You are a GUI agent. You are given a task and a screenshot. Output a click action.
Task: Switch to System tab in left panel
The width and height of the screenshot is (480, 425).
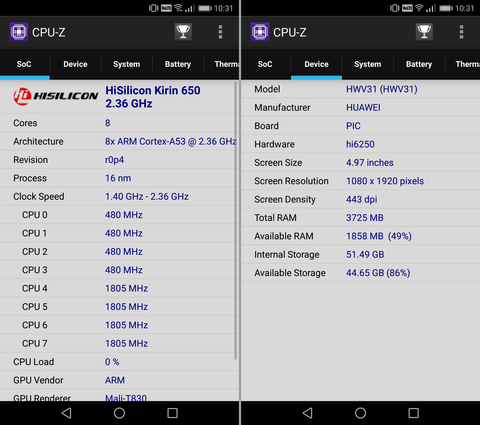click(x=126, y=64)
